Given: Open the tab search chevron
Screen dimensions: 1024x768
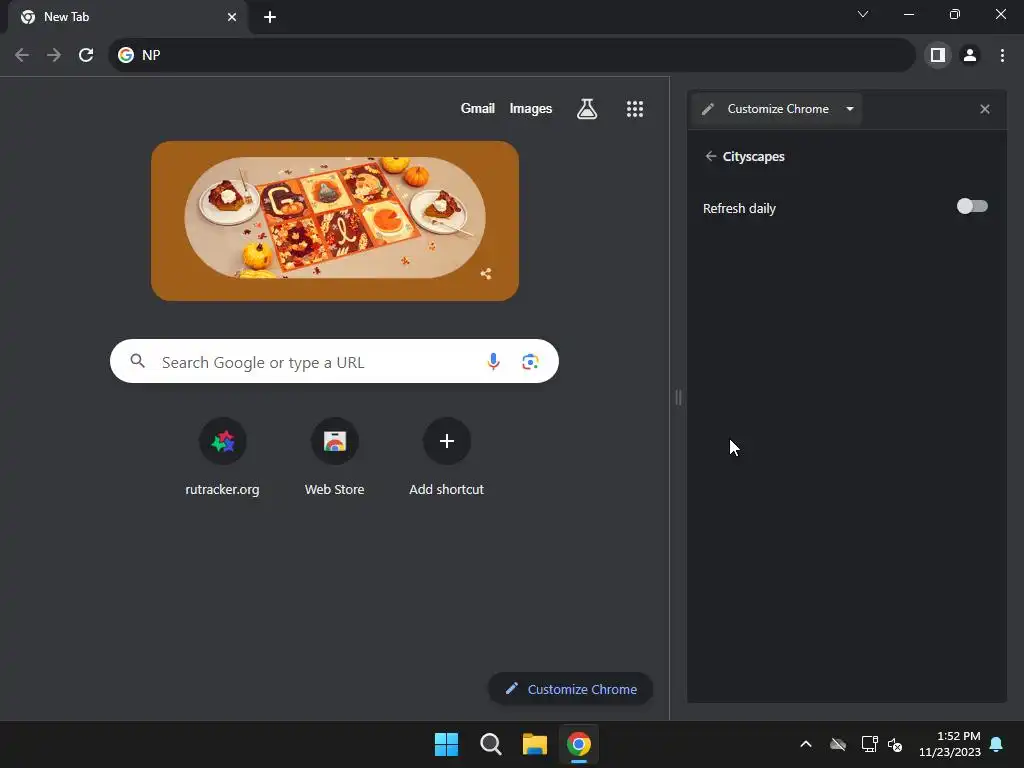Looking at the screenshot, I should (863, 14).
